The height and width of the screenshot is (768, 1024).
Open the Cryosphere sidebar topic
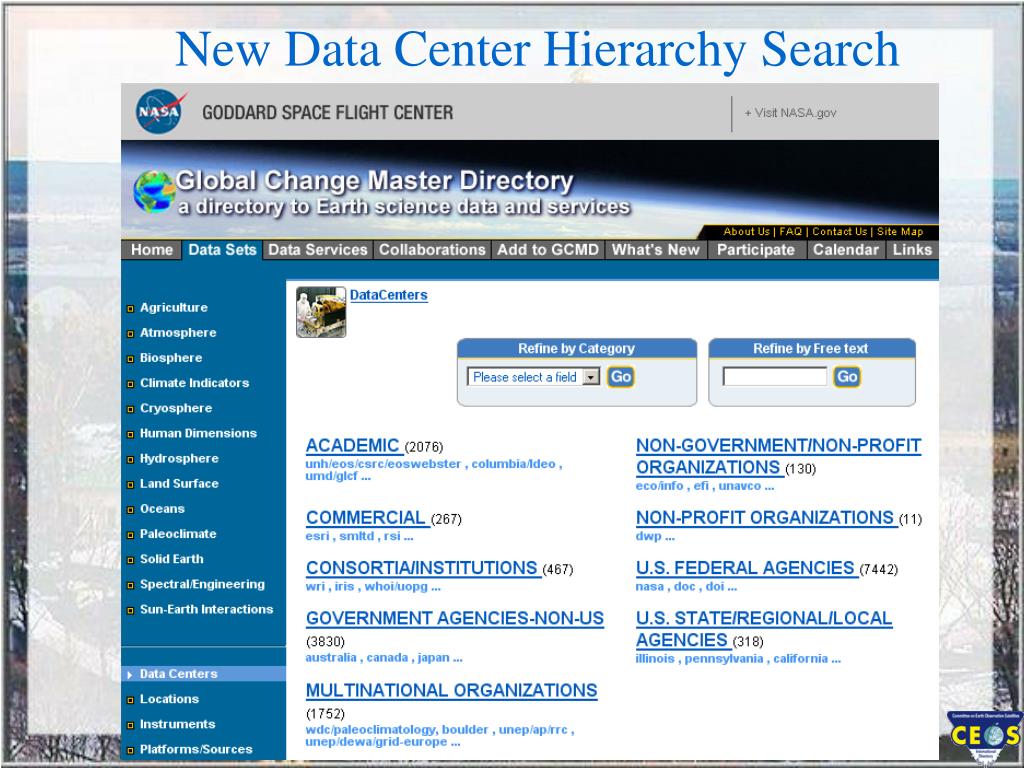point(176,408)
